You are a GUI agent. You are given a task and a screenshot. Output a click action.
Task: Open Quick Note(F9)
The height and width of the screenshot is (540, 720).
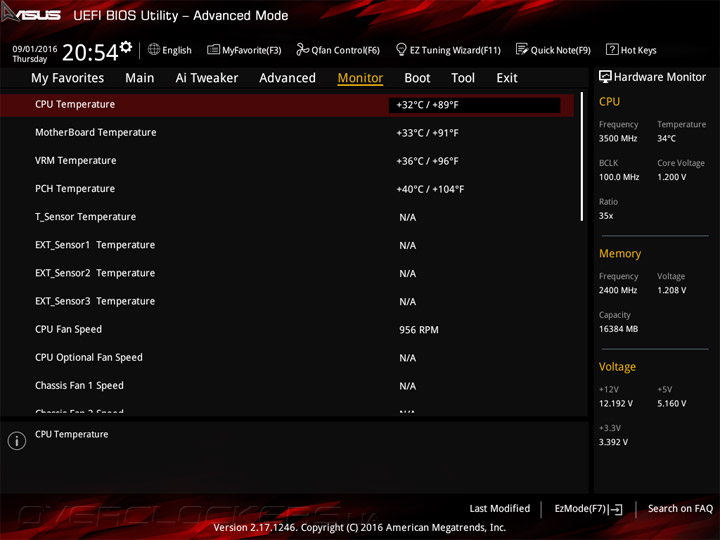coord(561,50)
